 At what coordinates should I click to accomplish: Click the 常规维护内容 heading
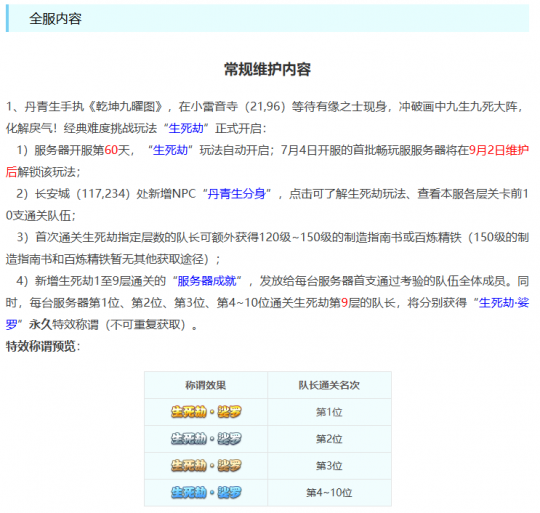pyautogui.click(x=267, y=69)
